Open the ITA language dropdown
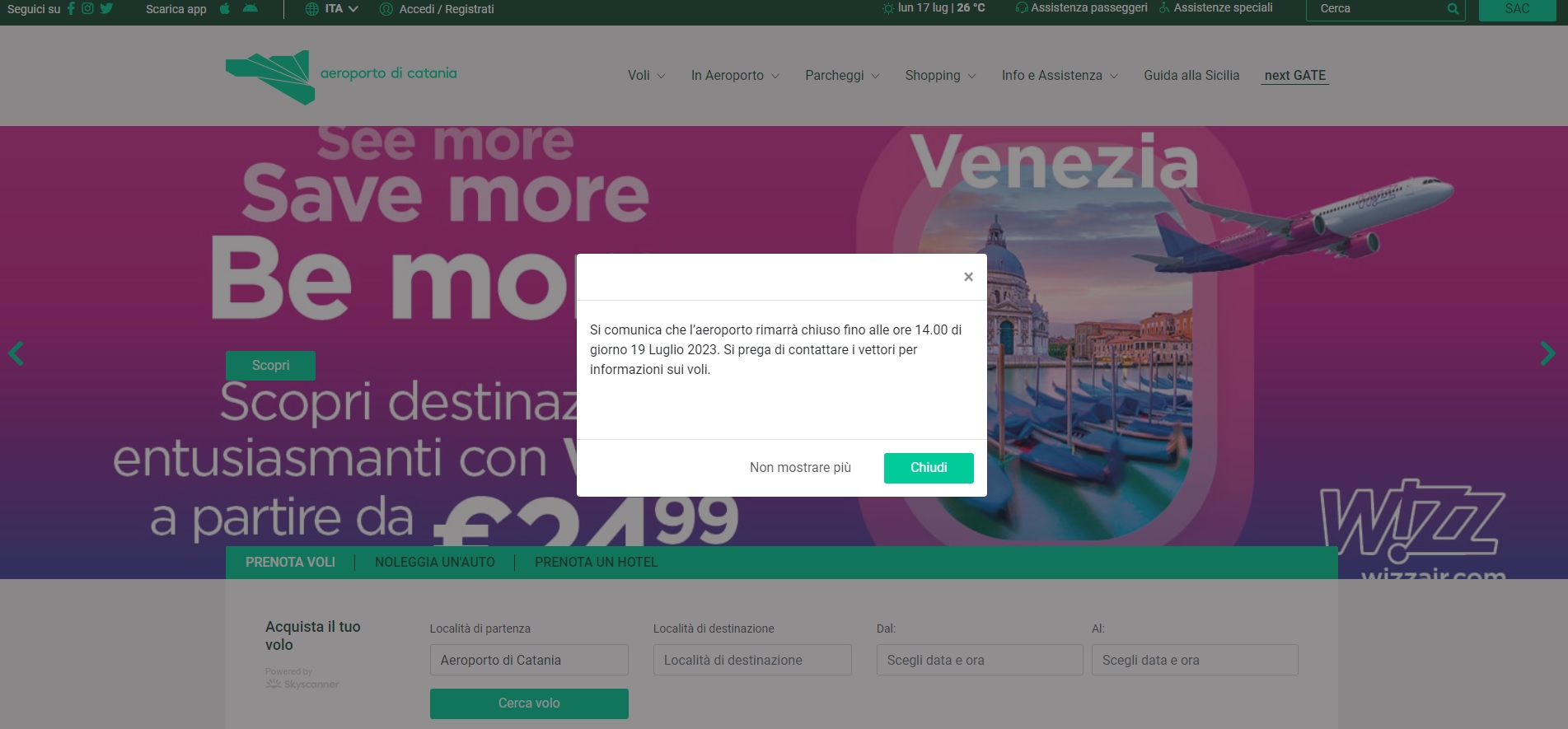Image resolution: width=1568 pixels, height=729 pixels. click(x=332, y=9)
